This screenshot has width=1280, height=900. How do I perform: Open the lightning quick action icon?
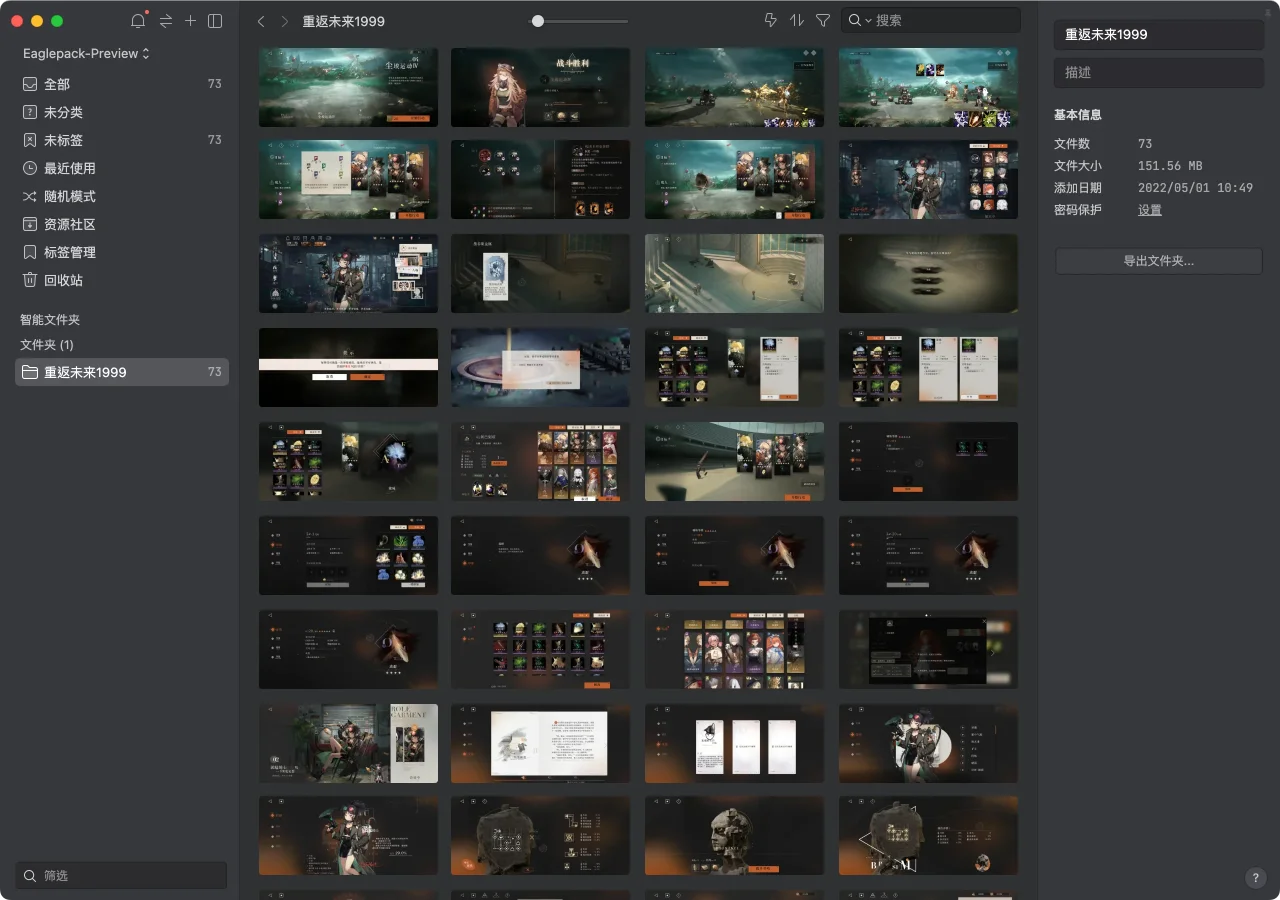pos(770,21)
